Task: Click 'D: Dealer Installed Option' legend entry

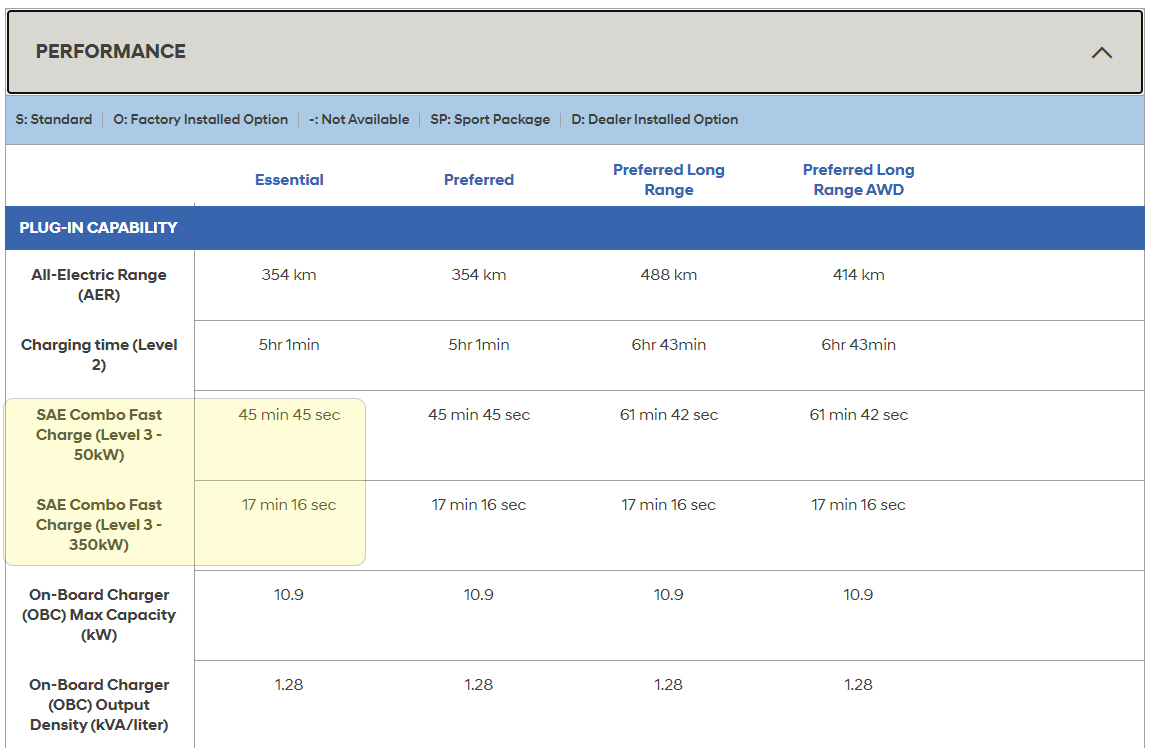Action: coord(655,120)
